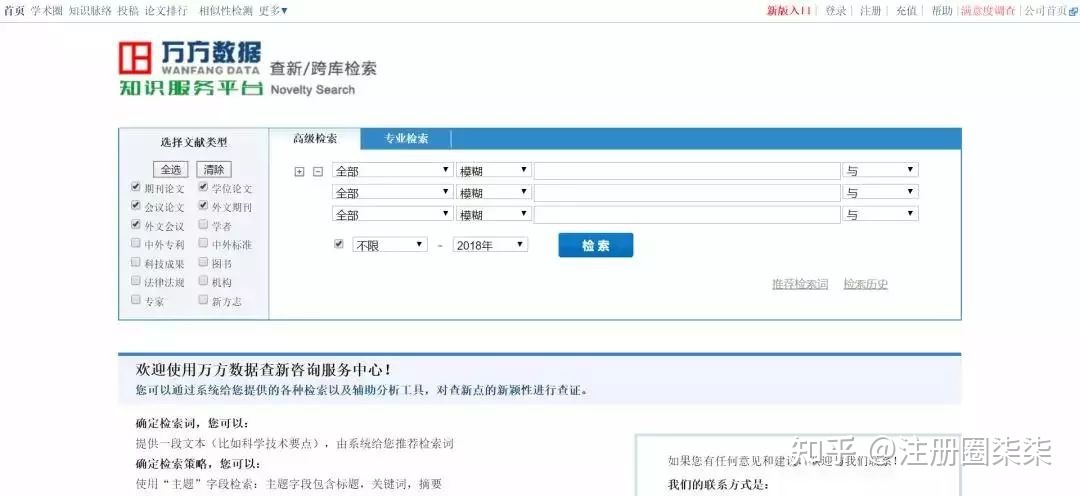Open 相似性检测 in top navigation
The height and width of the screenshot is (496, 1080).
[x=226, y=11]
